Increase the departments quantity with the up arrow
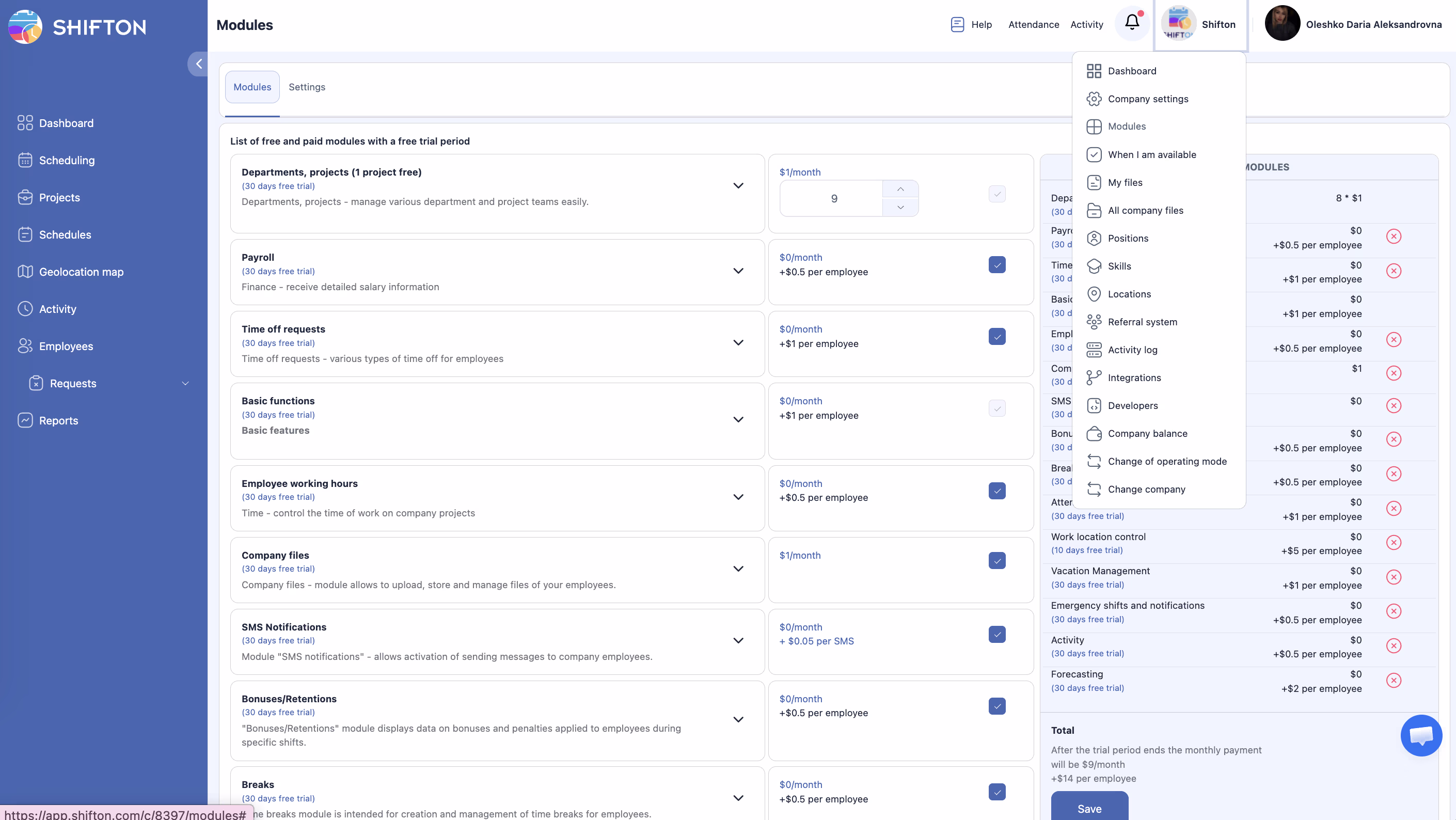 (900, 190)
